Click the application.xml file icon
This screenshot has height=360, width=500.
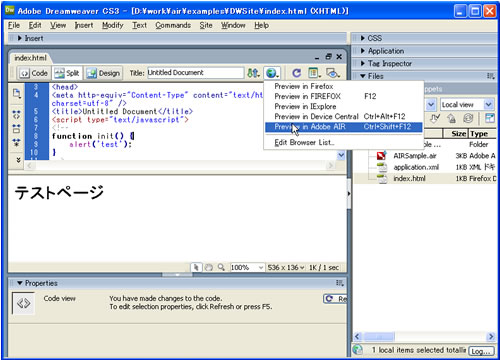(x=382, y=167)
